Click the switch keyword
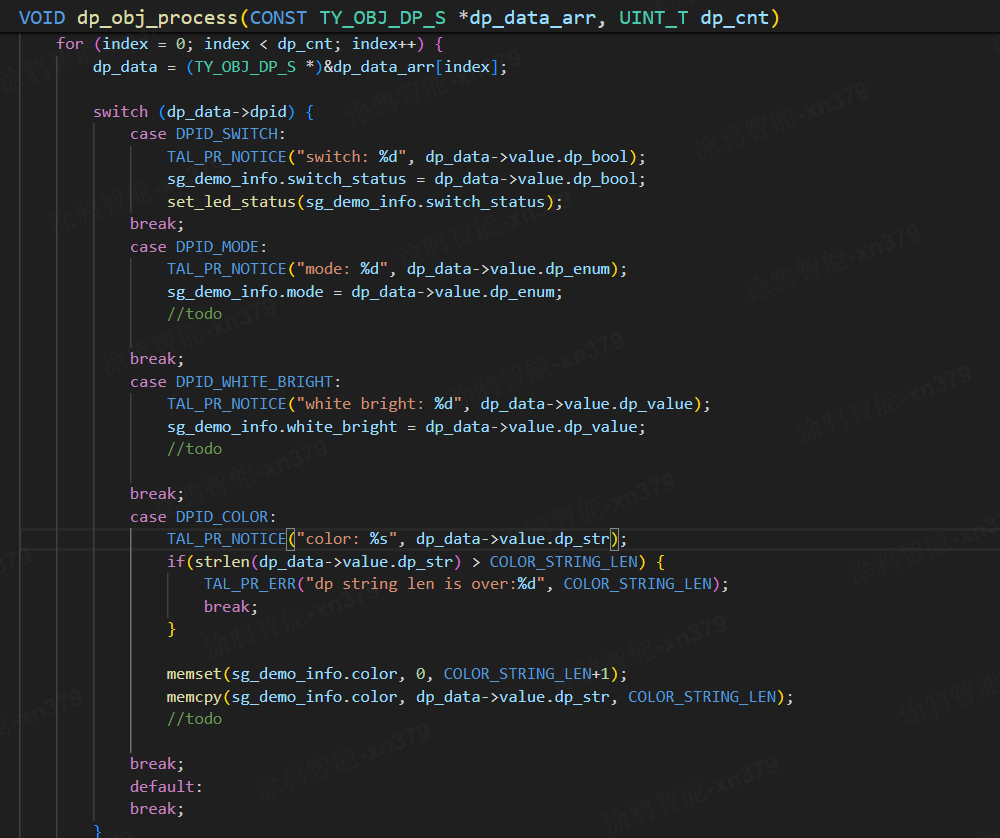Viewport: 1000px width, 838px height. [x=120, y=111]
